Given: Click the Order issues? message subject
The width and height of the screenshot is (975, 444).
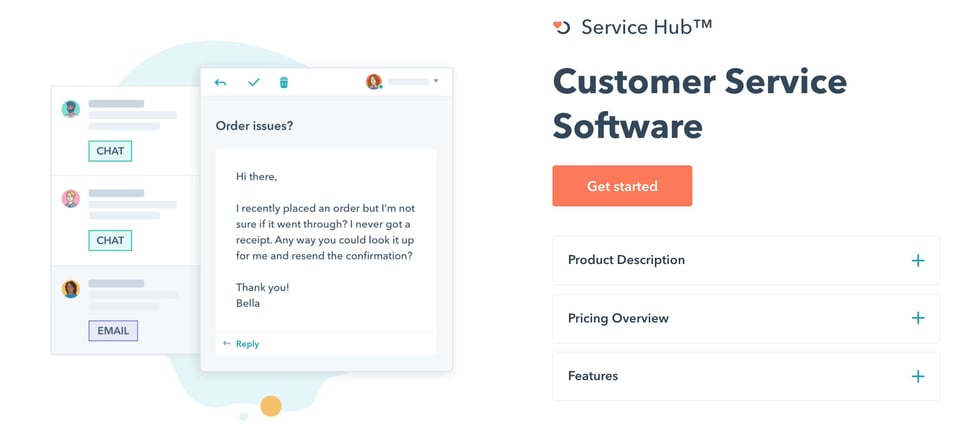Looking at the screenshot, I should click(255, 126).
